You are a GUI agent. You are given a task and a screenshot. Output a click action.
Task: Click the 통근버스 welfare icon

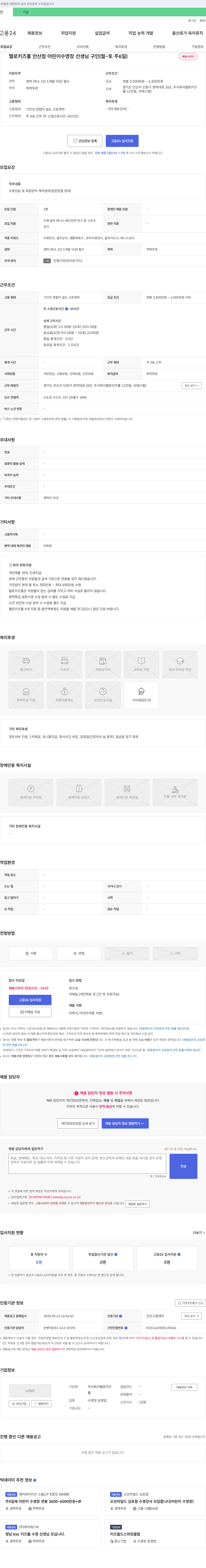[26, 665]
